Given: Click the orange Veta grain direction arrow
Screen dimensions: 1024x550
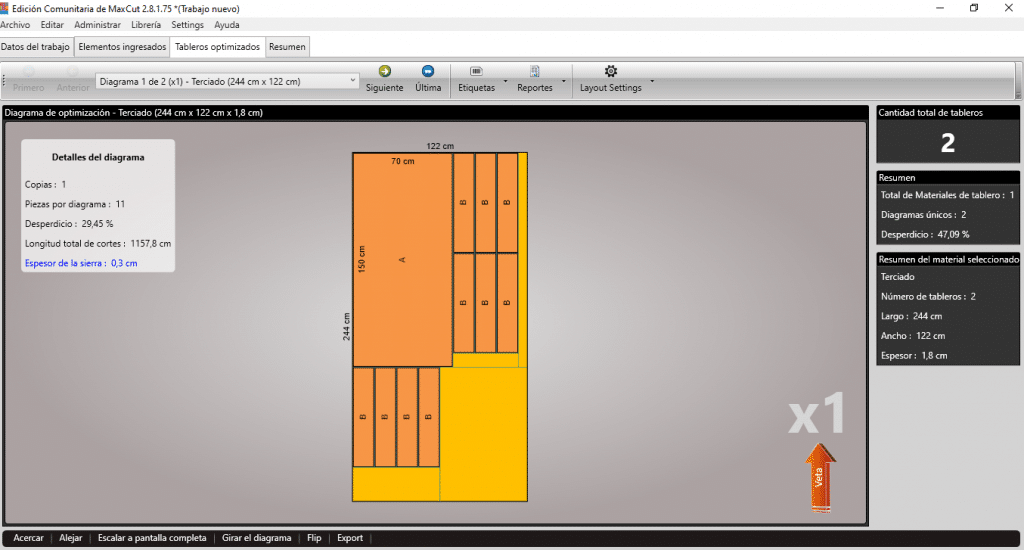Looking at the screenshot, I should point(820,477).
